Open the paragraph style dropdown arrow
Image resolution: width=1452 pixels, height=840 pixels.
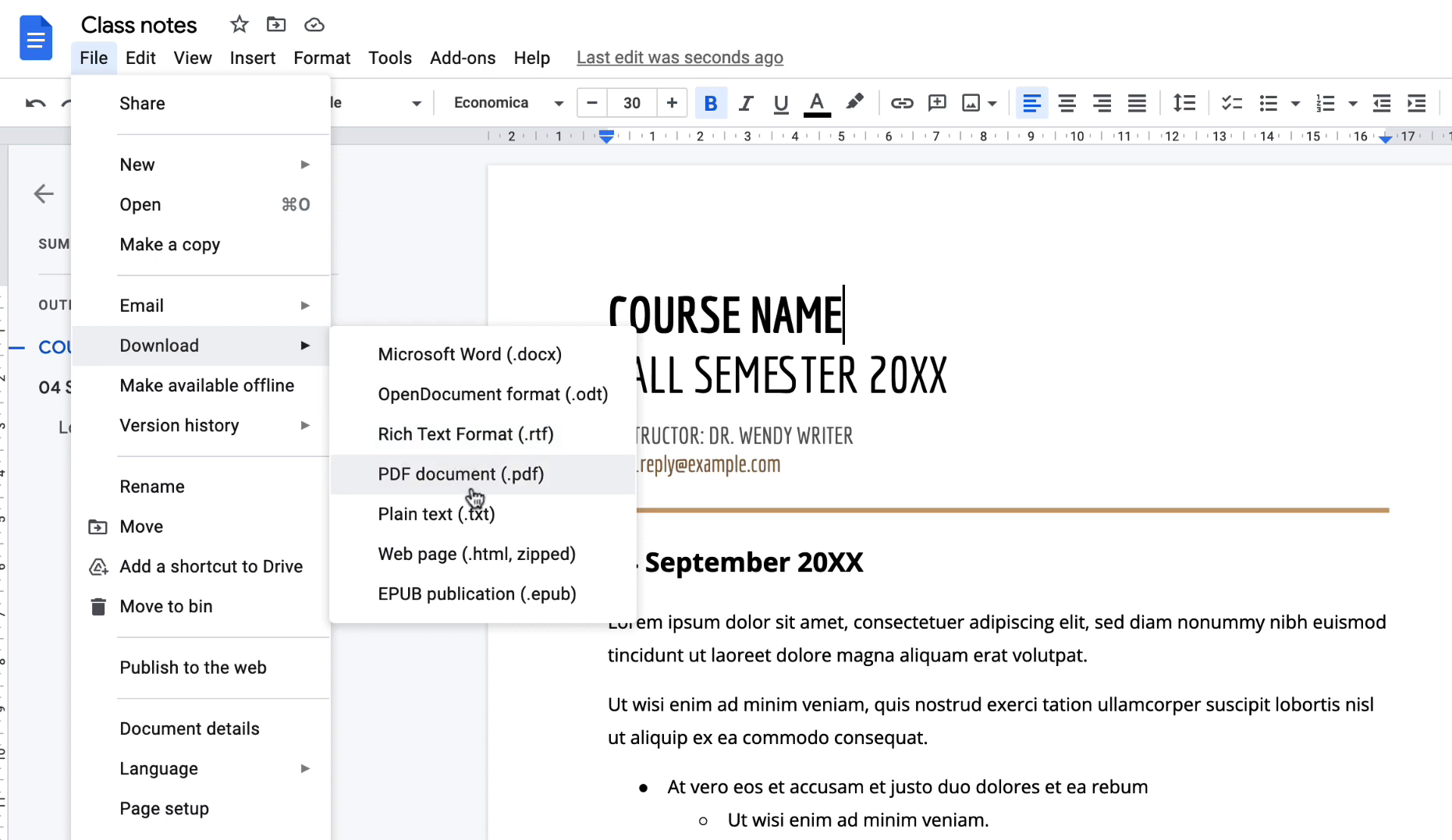coord(417,103)
